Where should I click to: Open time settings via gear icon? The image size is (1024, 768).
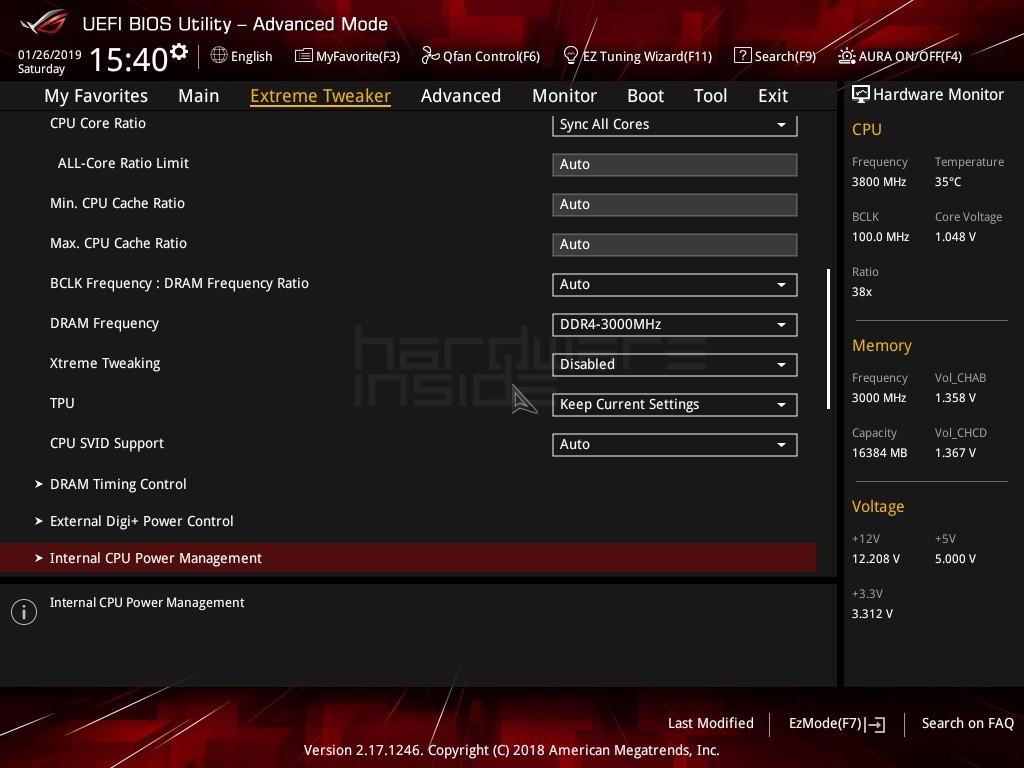point(179,52)
